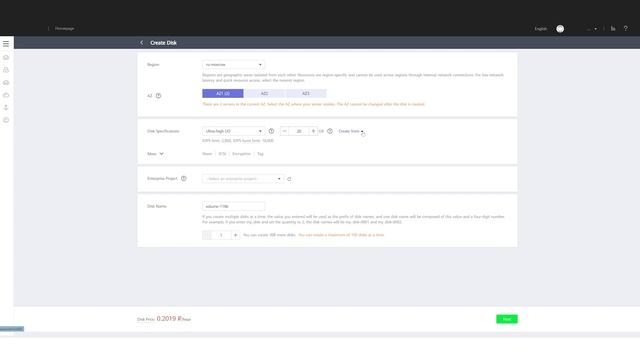Viewport: 640px width, 360px height.
Task: Click the first cloud icon in the sidebar
Action: pyautogui.click(x=6, y=58)
